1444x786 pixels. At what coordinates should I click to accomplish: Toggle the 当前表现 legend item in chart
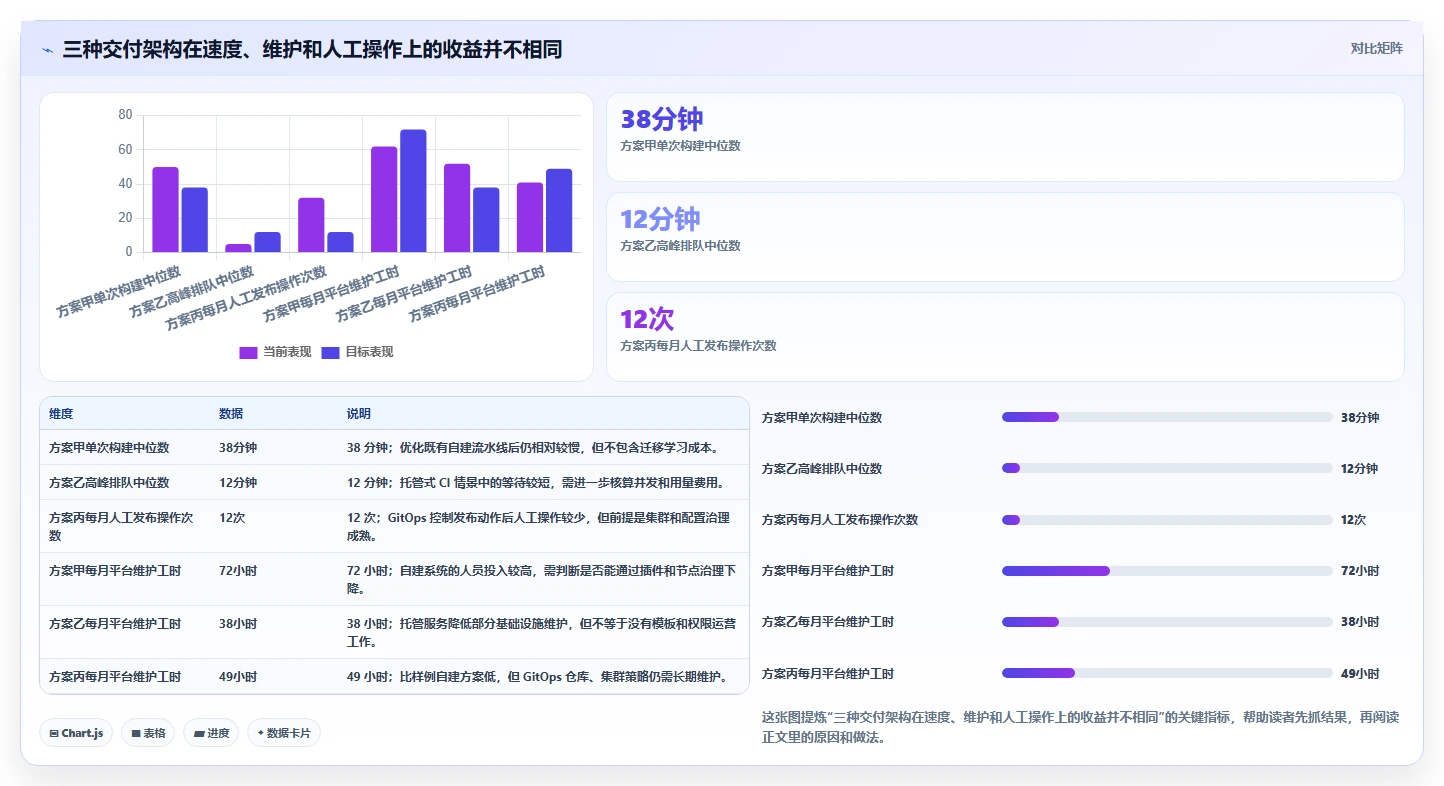(x=276, y=352)
